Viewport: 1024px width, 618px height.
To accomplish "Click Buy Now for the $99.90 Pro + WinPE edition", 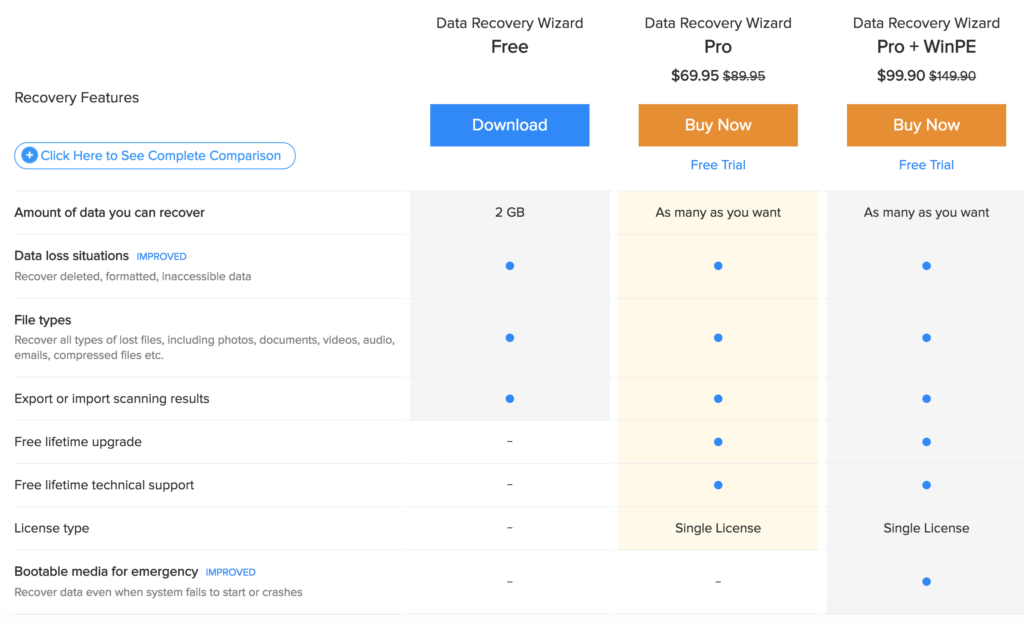I will [926, 125].
